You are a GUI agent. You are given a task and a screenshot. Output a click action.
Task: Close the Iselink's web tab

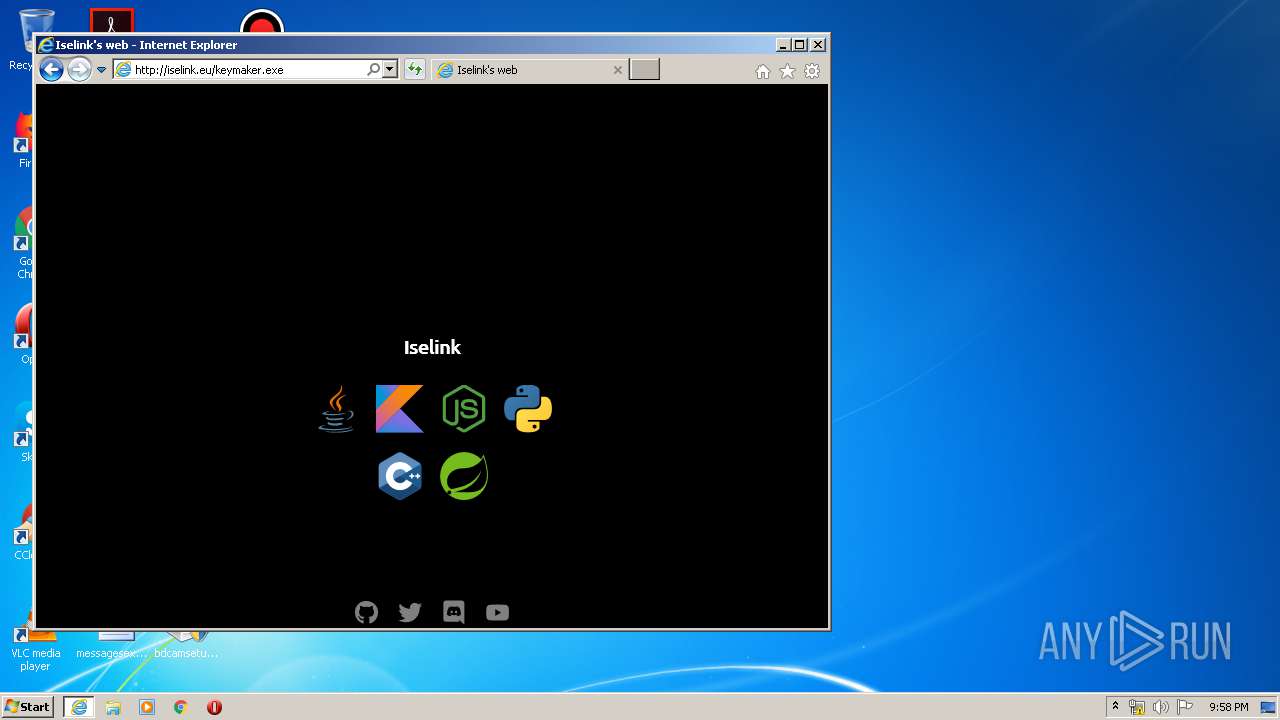coord(617,70)
